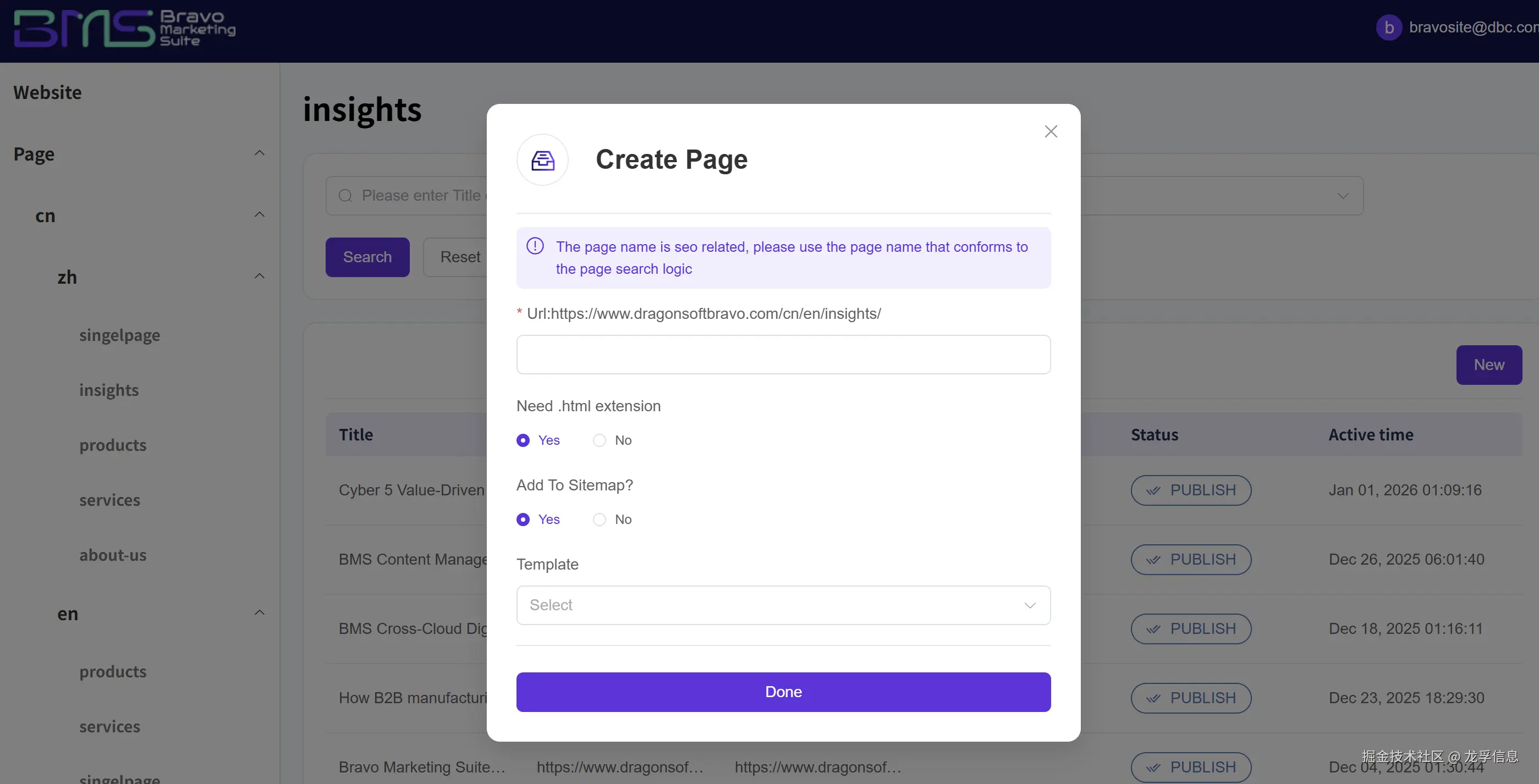Click the inbox icon beside Create Page
The height and width of the screenshot is (784, 1539).
[542, 160]
